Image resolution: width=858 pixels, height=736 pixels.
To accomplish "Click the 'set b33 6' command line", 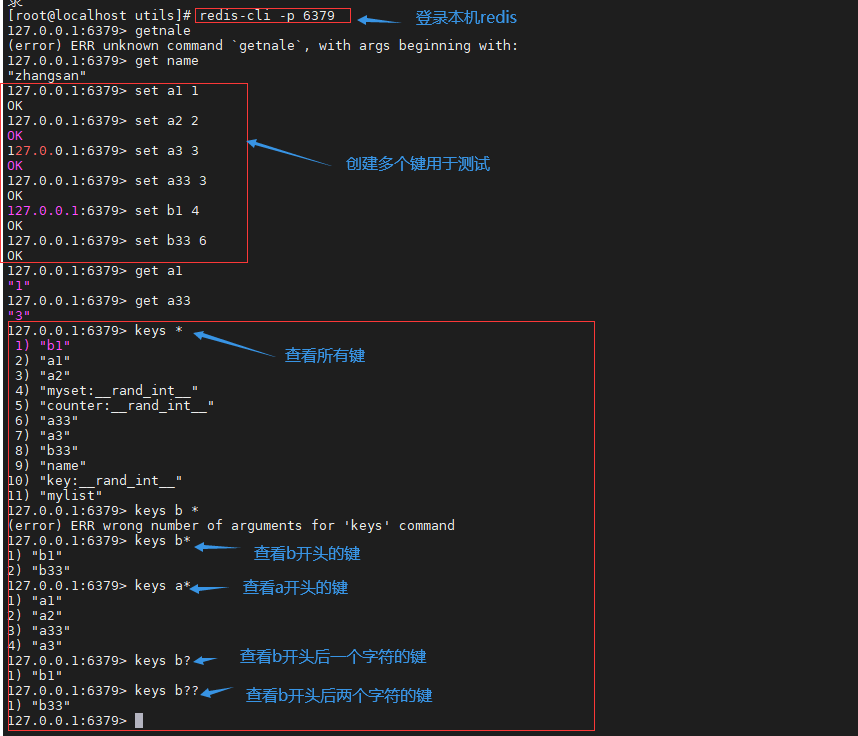I will (107, 241).
